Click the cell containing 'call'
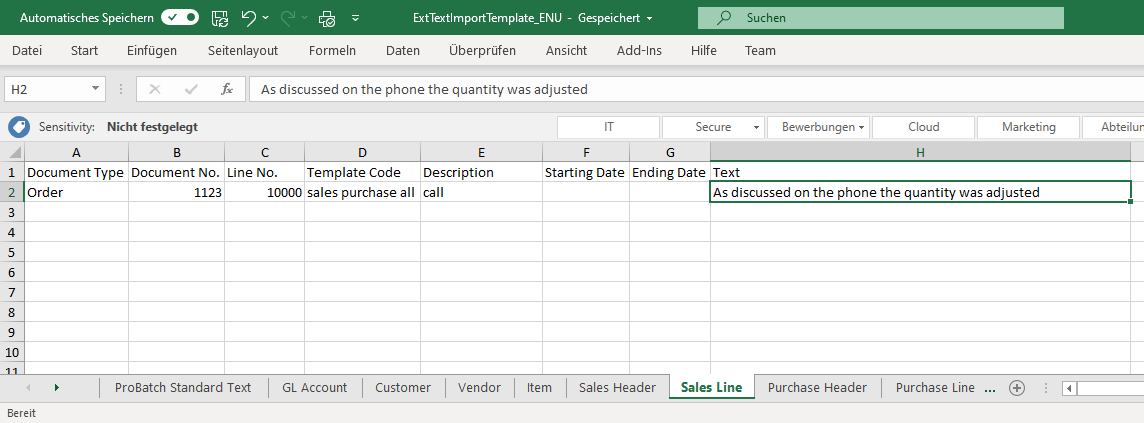Screen dimensions: 1144x423 coord(482,193)
